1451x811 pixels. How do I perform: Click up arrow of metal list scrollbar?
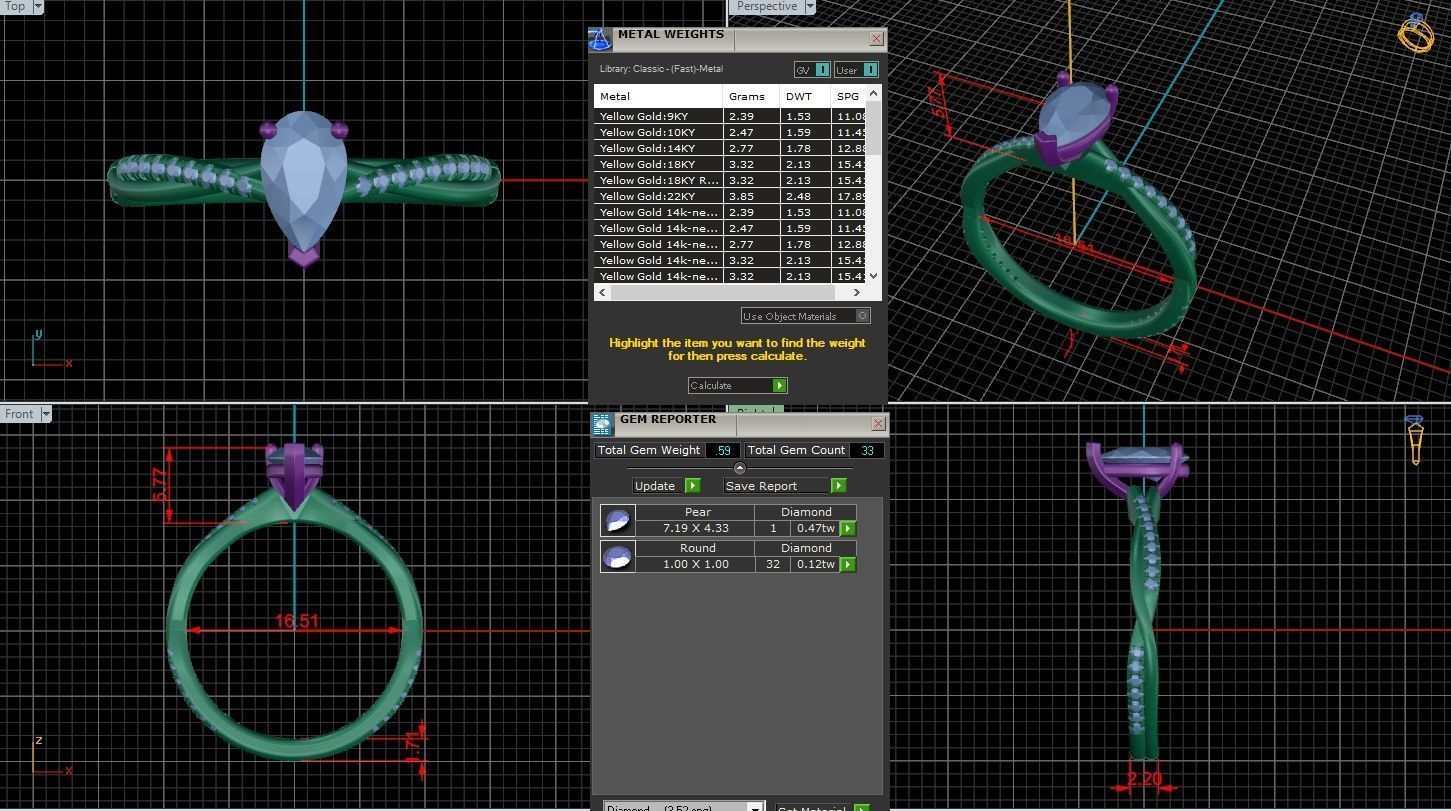coord(874,93)
